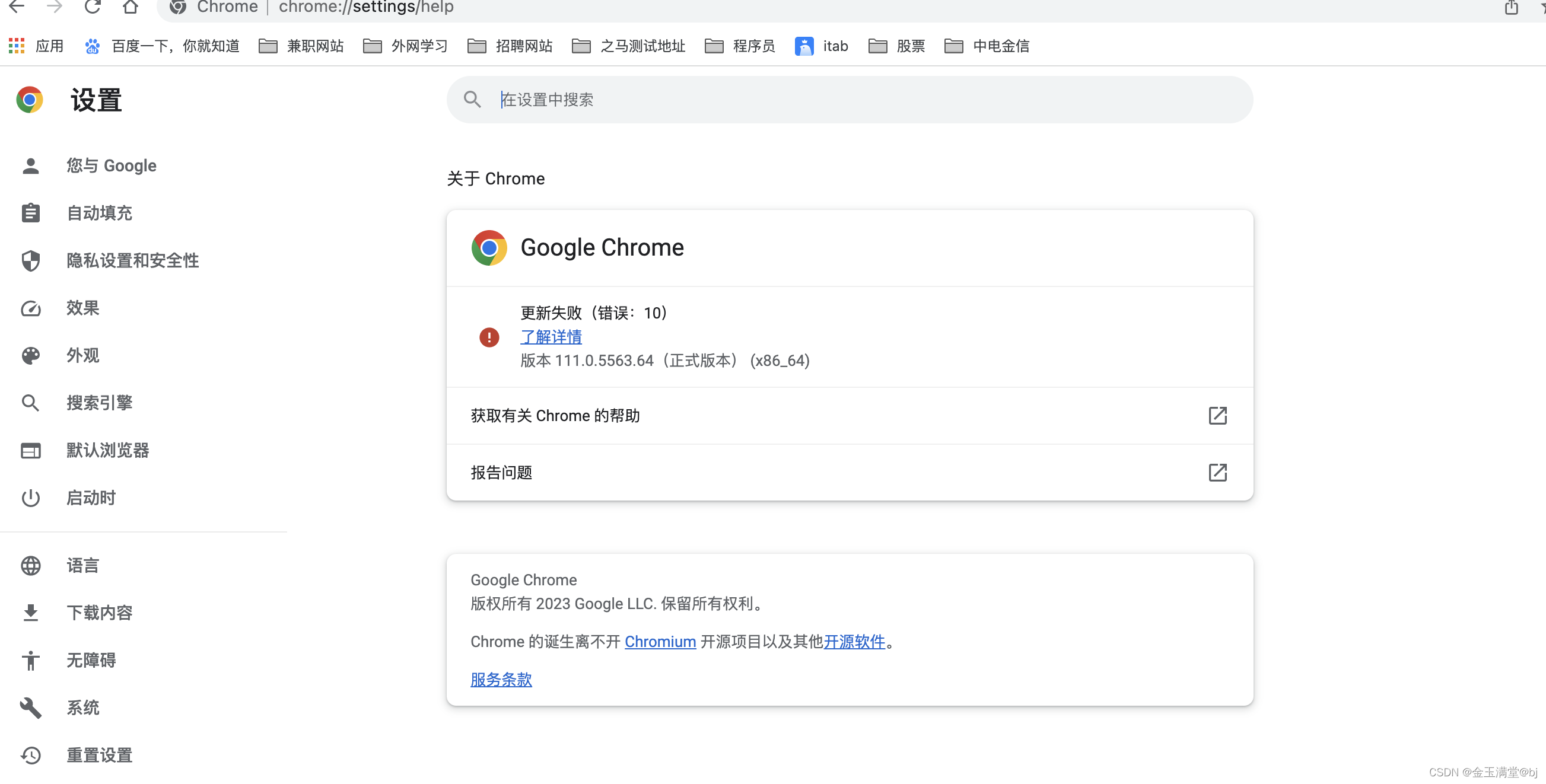Open the 无障碍 settings section
1546x784 pixels.
tap(91, 660)
